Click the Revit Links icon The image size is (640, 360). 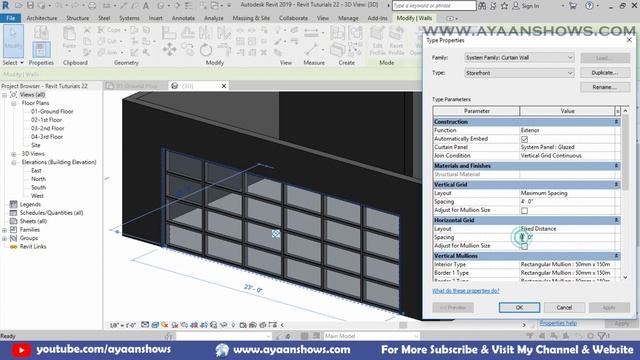(13, 247)
